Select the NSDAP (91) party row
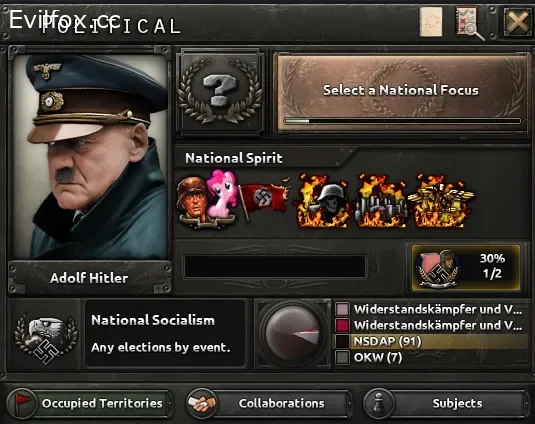This screenshot has width=535, height=424. [431, 341]
